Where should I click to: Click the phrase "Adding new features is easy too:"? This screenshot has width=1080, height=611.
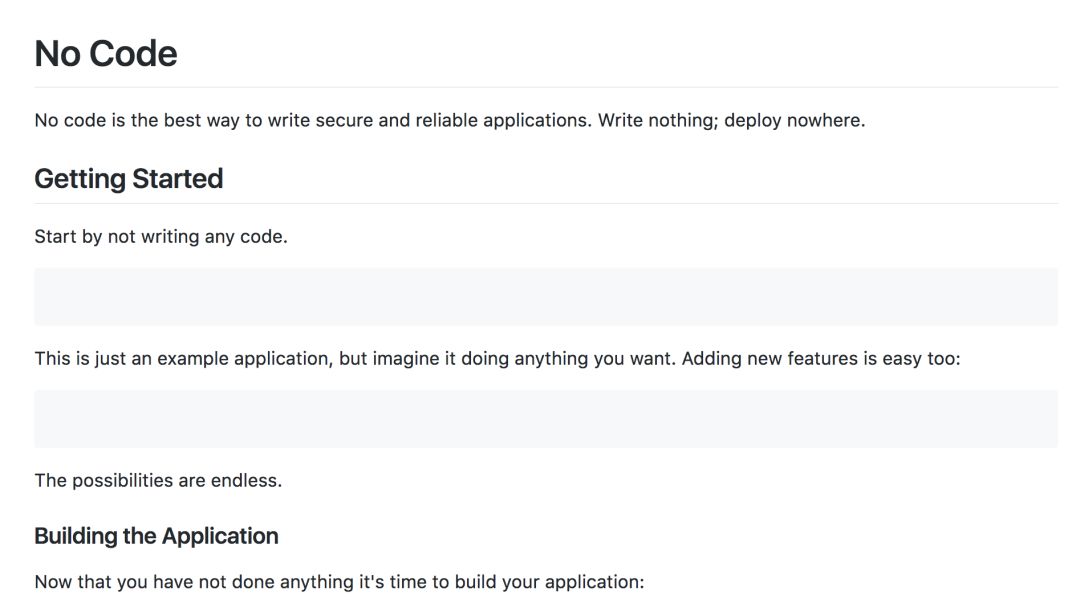pyautogui.click(x=820, y=358)
